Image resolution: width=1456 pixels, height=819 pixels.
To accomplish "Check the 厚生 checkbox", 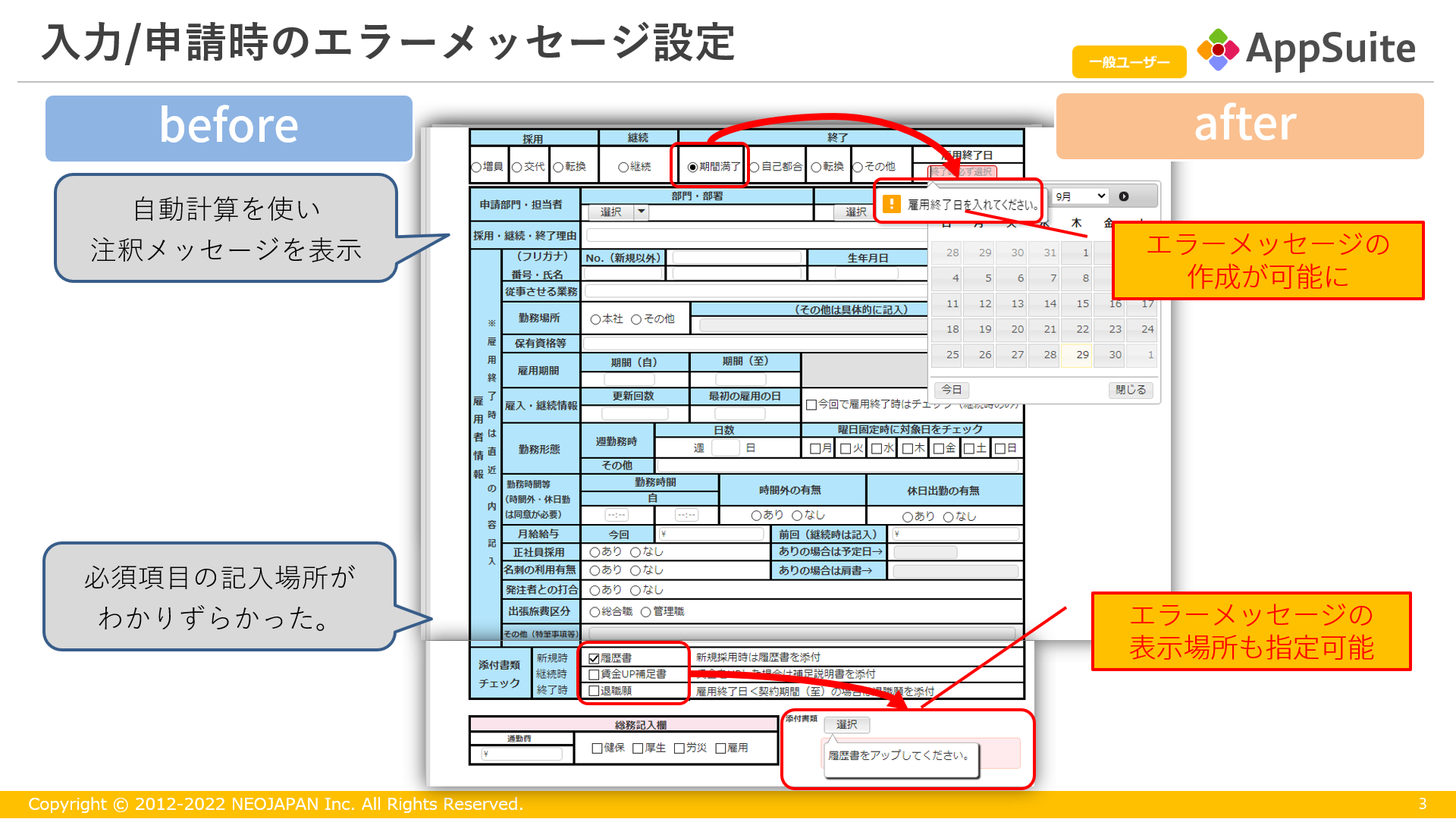I will point(638,748).
